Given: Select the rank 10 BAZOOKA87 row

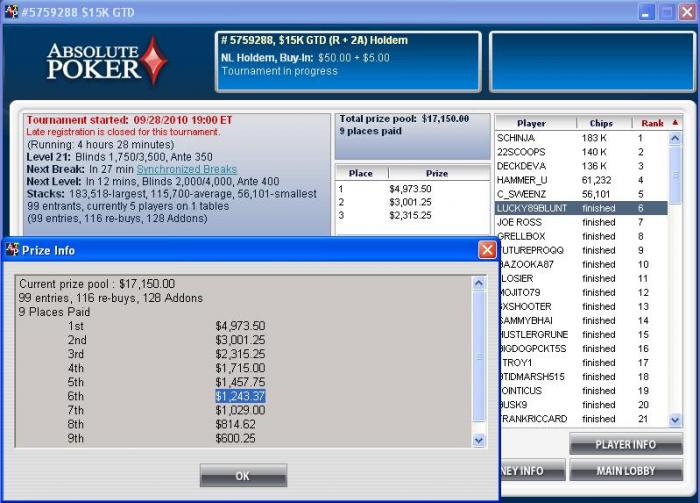Looking at the screenshot, I should (584, 264).
